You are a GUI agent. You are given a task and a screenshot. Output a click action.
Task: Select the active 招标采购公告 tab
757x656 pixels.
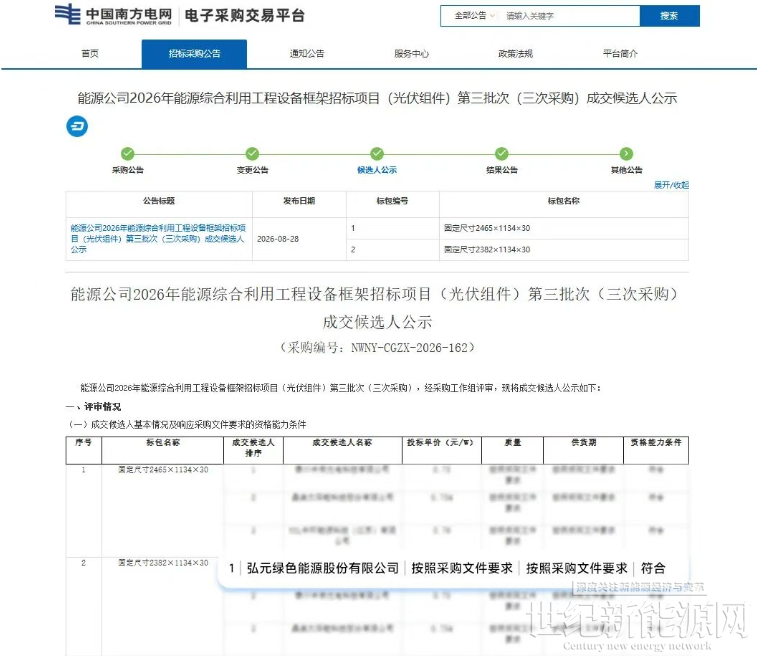[195, 54]
